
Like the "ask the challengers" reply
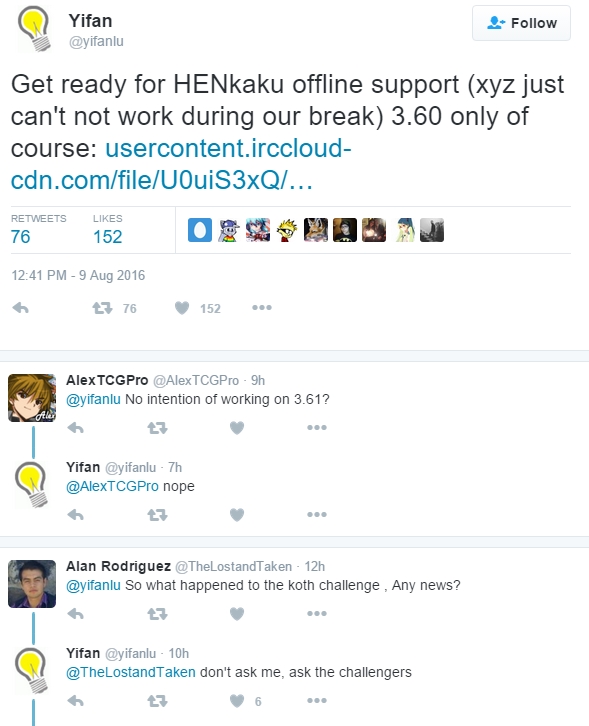pyautogui.click(x=237, y=701)
